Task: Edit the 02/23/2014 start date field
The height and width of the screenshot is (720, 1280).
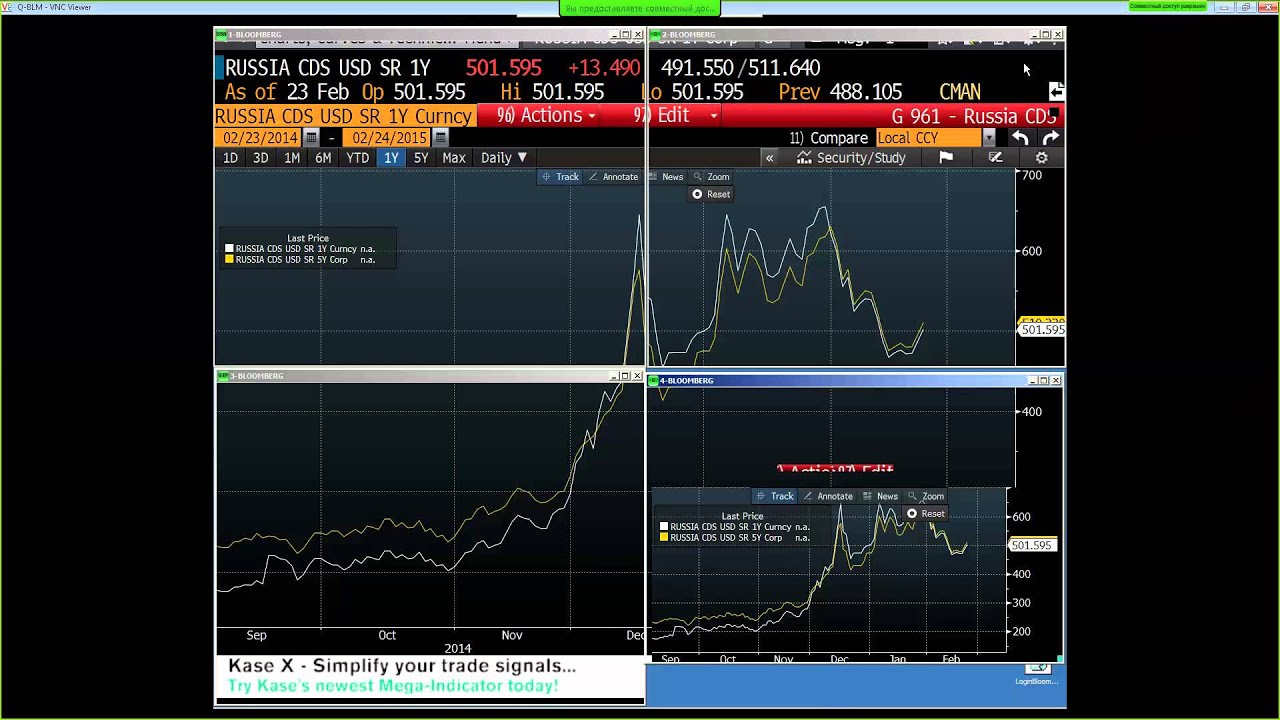Action: (x=260, y=138)
